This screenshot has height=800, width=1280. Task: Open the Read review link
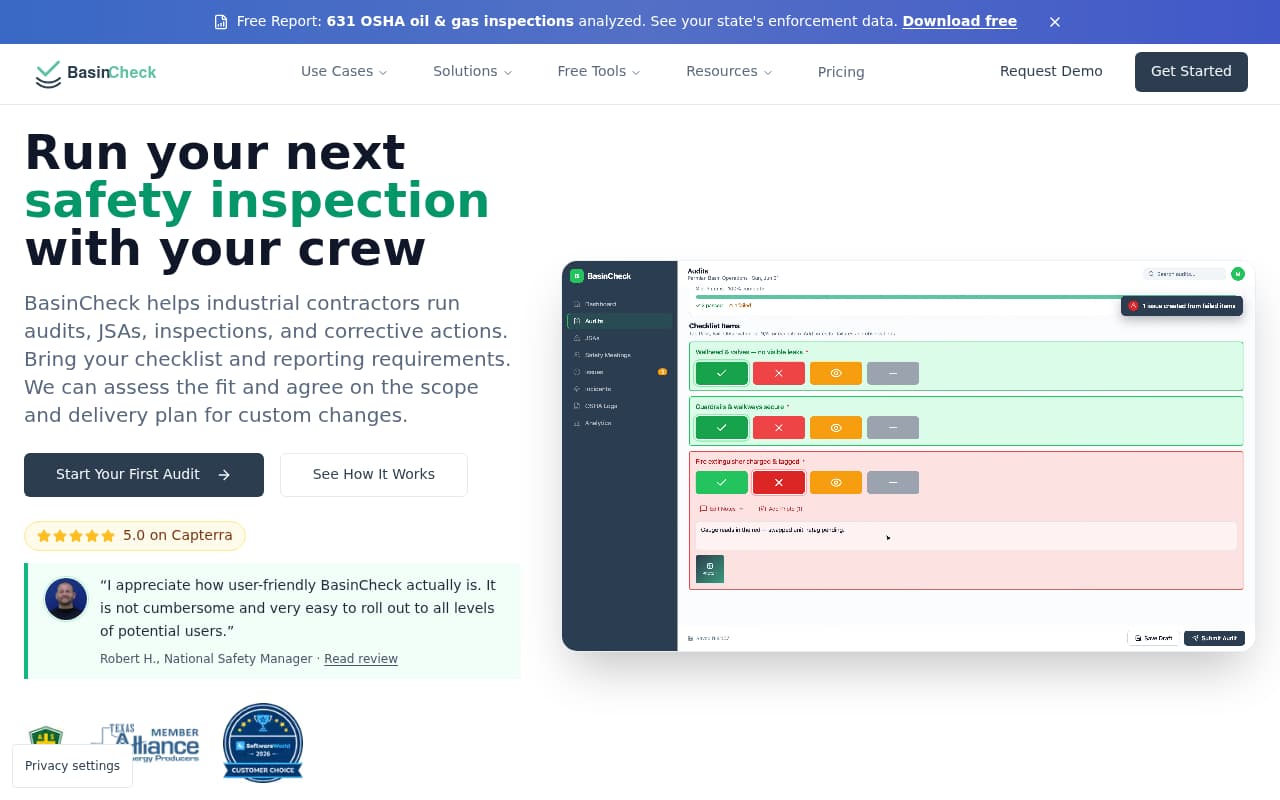361,659
